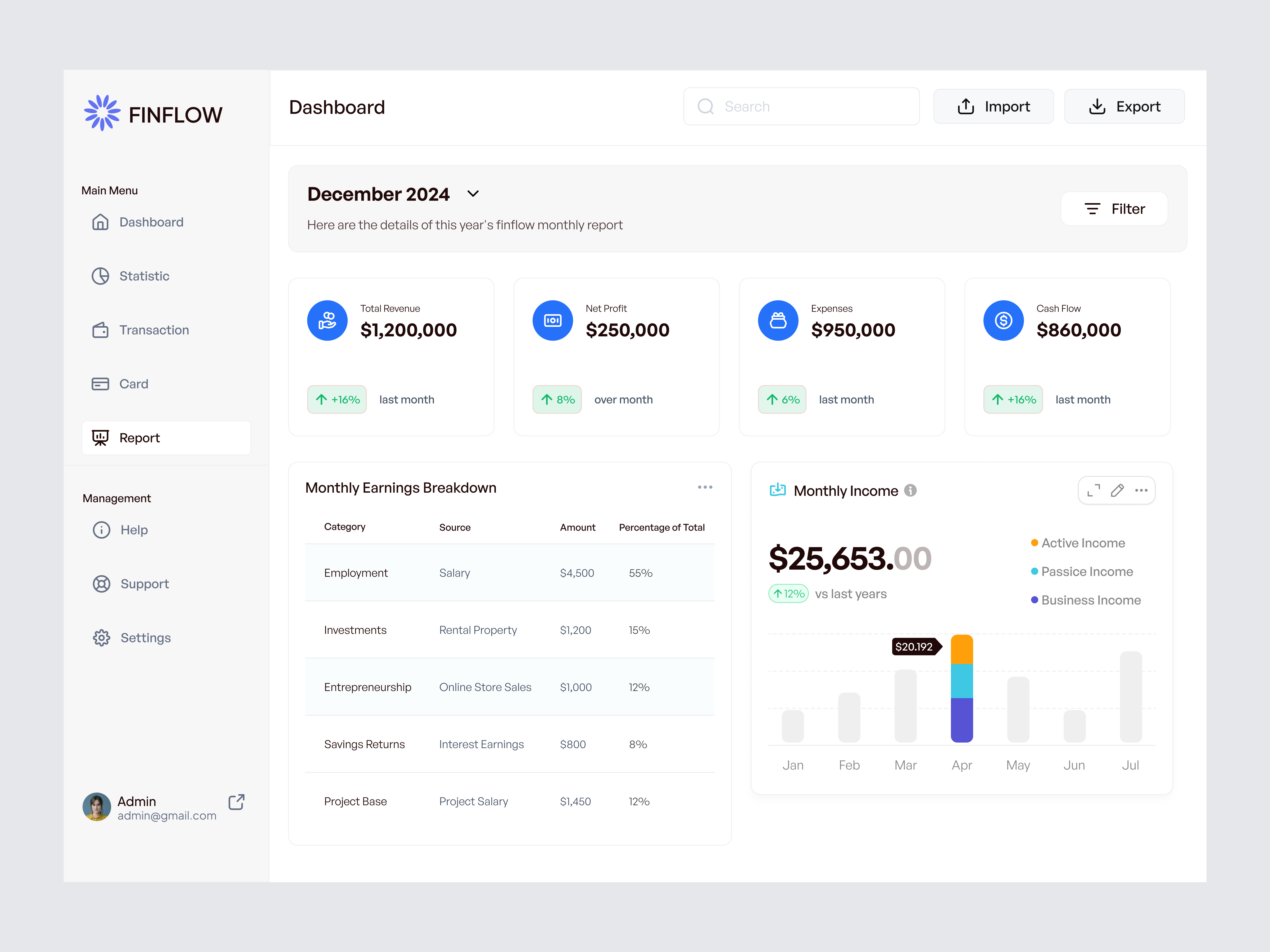This screenshot has width=1270, height=952.
Task: Open the Monthly Income info tooltip icon
Action: click(911, 490)
